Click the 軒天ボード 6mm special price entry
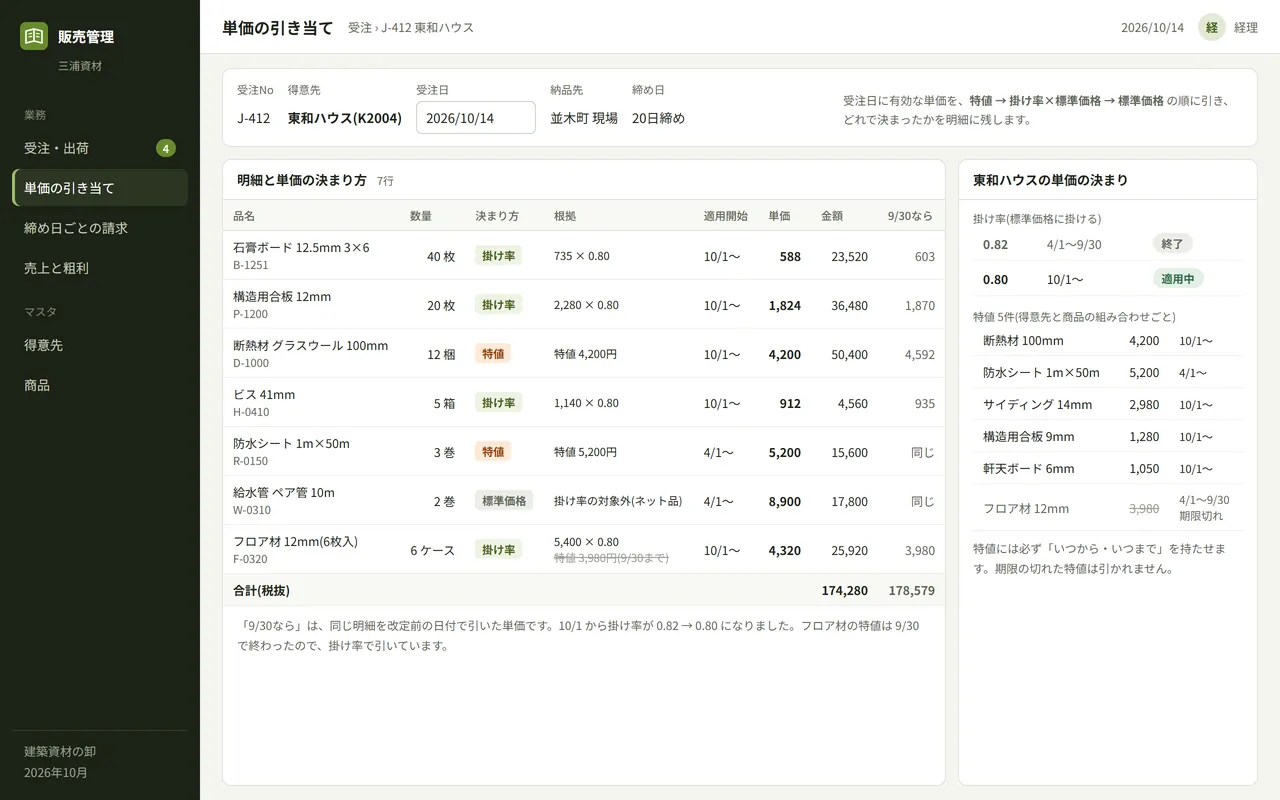This screenshot has width=1280, height=800. tap(1108, 469)
